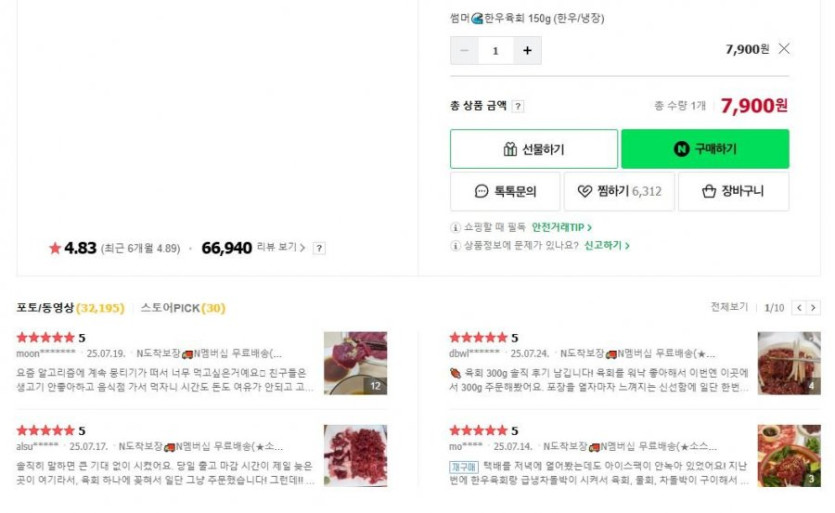Go to next review page arrow
The height and width of the screenshot is (513, 835).
coord(813,308)
